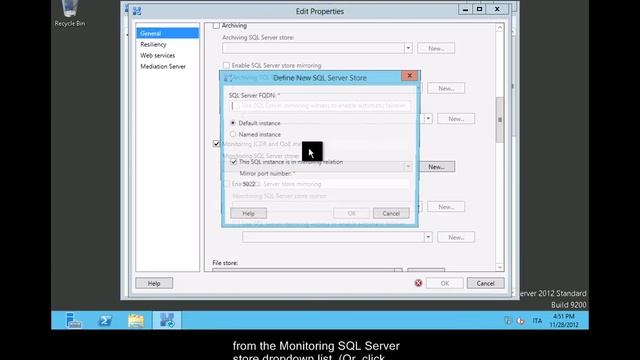Click Help in the Define New SQL Server Store dialog
Image resolution: width=640 pixels, height=360 pixels.
point(249,213)
